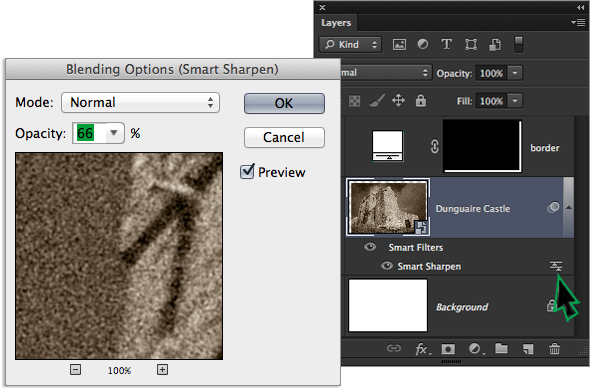Image resolution: width=590 pixels, height=388 pixels.
Task: Collapse Dunguaire Castle smart filters list arrow
Action: (x=569, y=207)
